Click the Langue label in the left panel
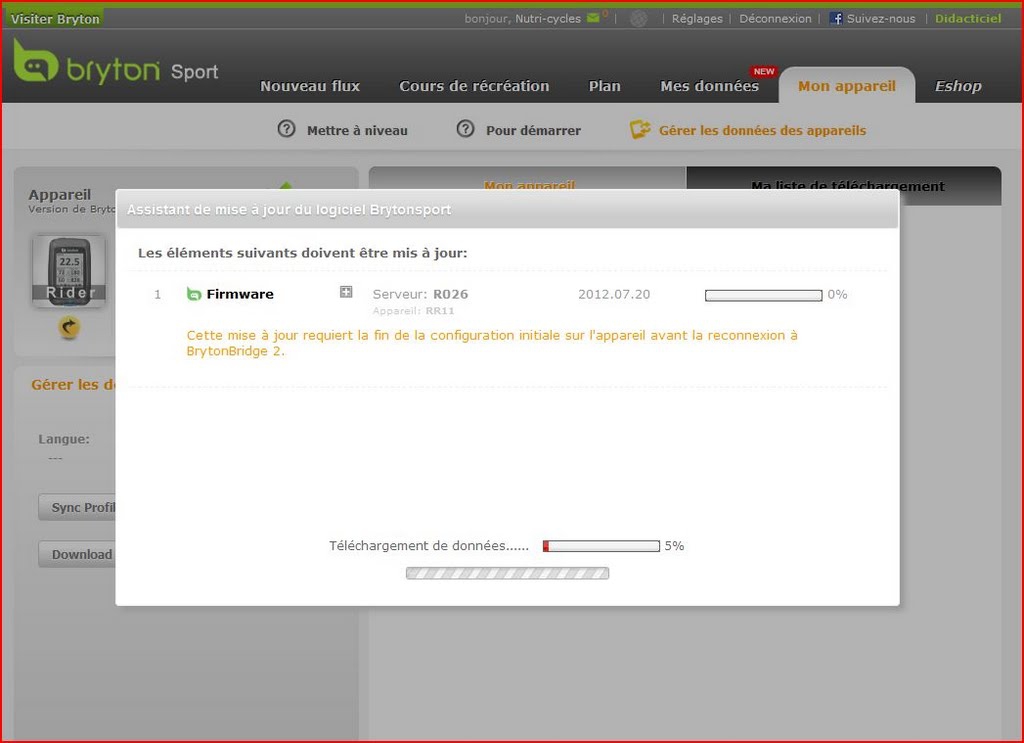This screenshot has height=743, width=1024. [x=64, y=439]
